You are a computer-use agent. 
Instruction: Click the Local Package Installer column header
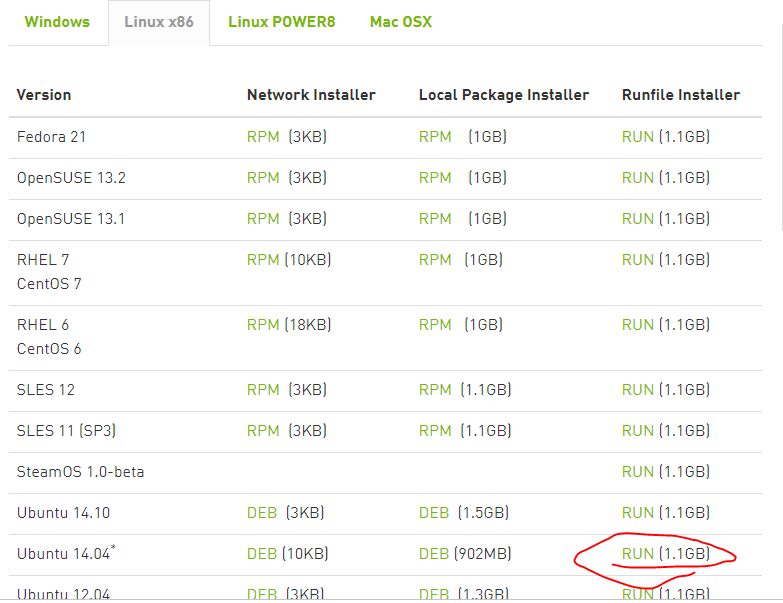(x=504, y=95)
